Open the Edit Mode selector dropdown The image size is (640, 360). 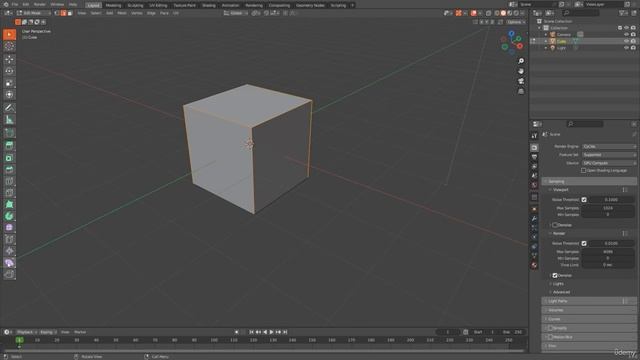[x=33, y=13]
